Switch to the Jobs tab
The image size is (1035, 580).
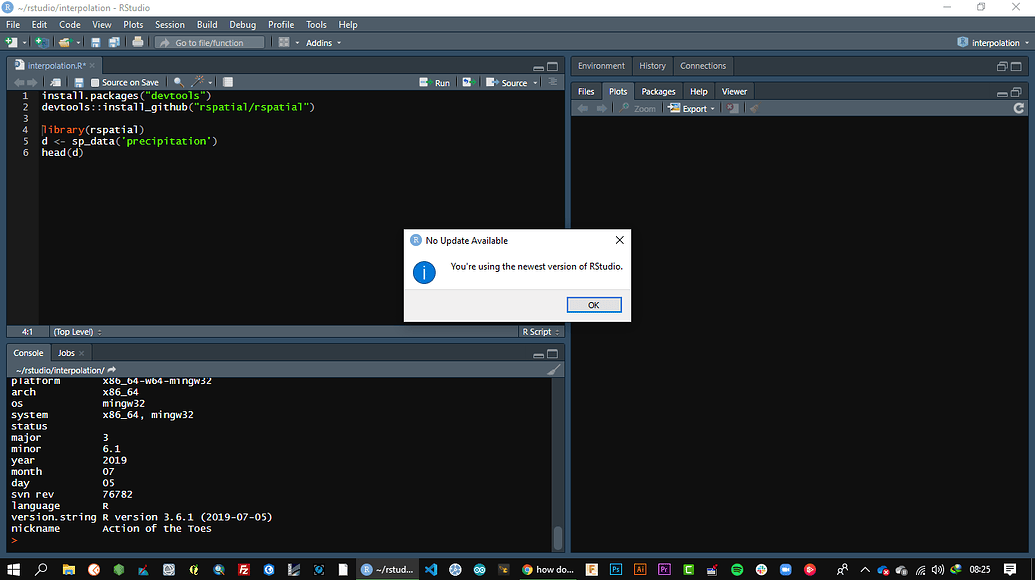click(66, 353)
